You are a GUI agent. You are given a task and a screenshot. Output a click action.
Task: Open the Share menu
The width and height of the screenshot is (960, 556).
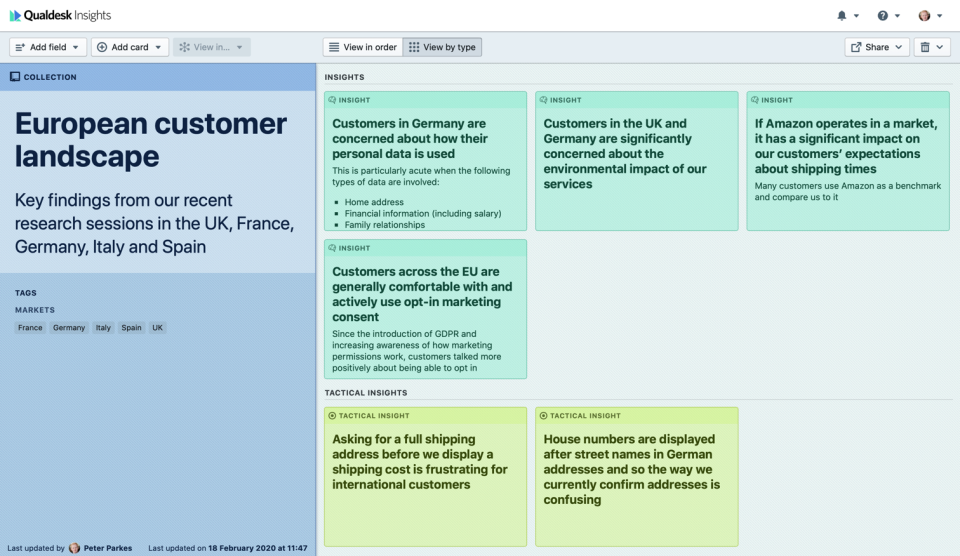pyautogui.click(x=877, y=47)
